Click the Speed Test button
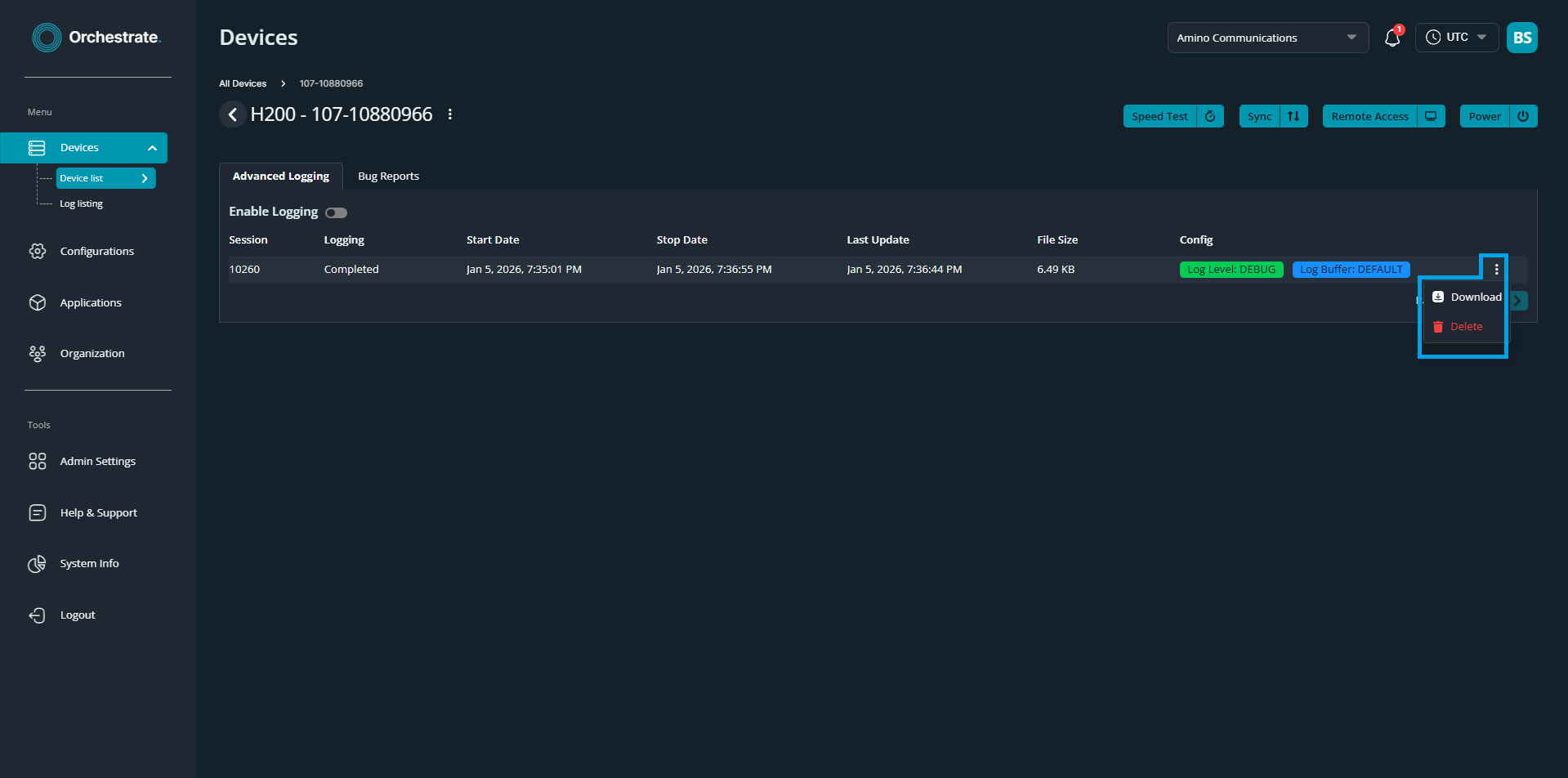This screenshot has height=778, width=1568. (1159, 116)
